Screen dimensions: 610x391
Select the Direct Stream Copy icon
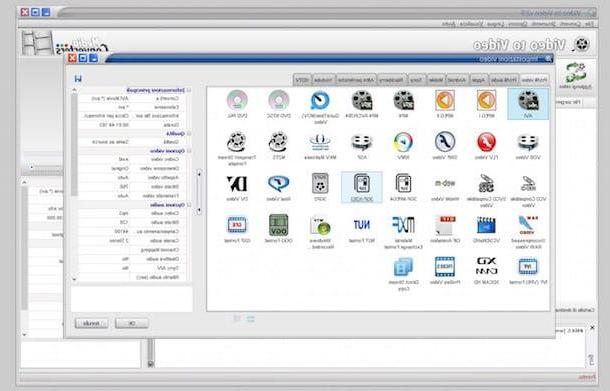point(403,274)
